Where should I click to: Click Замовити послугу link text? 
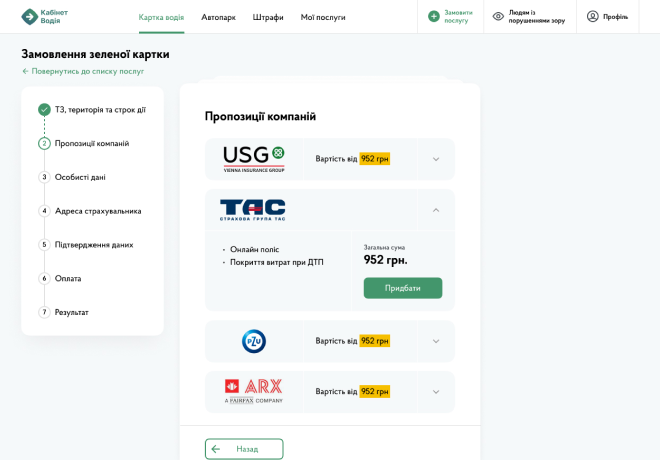(x=458, y=16)
